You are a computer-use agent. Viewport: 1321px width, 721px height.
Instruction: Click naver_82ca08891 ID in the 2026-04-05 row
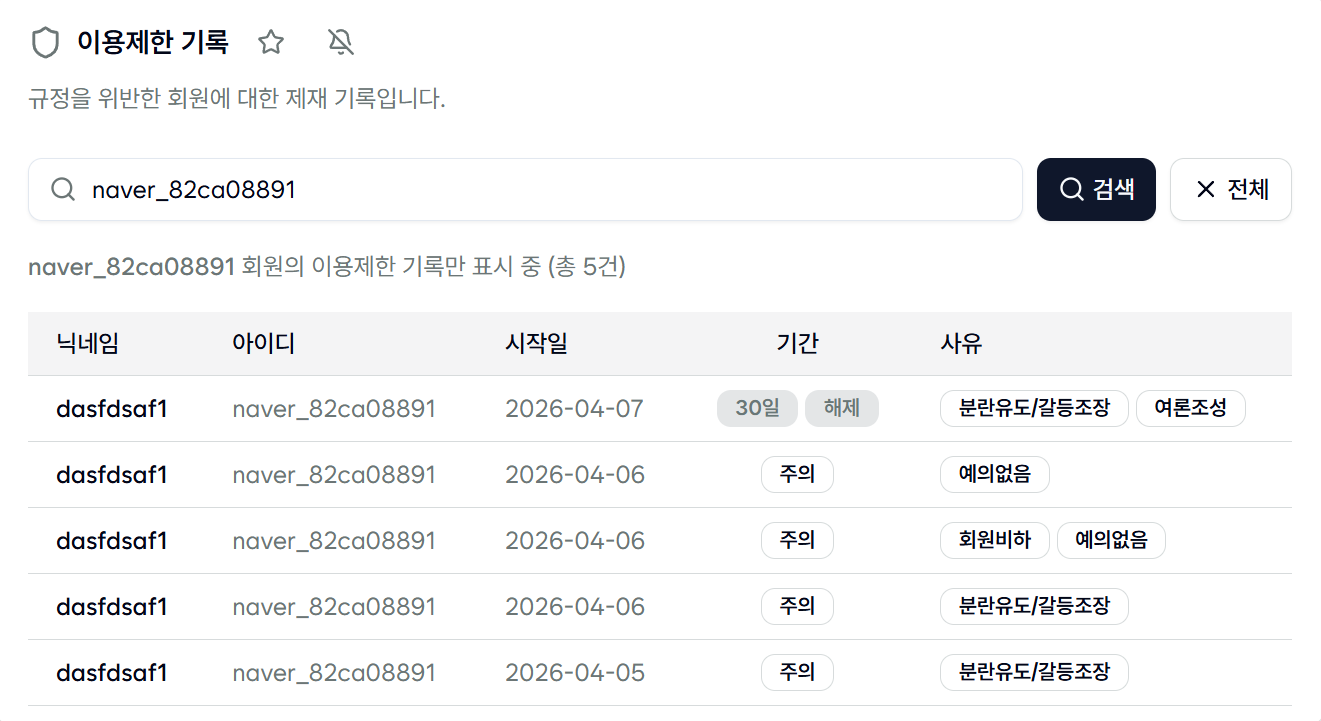tap(334, 673)
